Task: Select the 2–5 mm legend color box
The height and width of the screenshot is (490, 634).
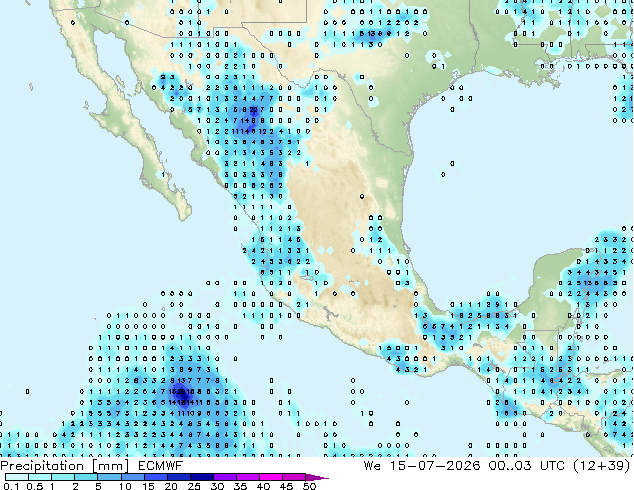Action: (87, 477)
